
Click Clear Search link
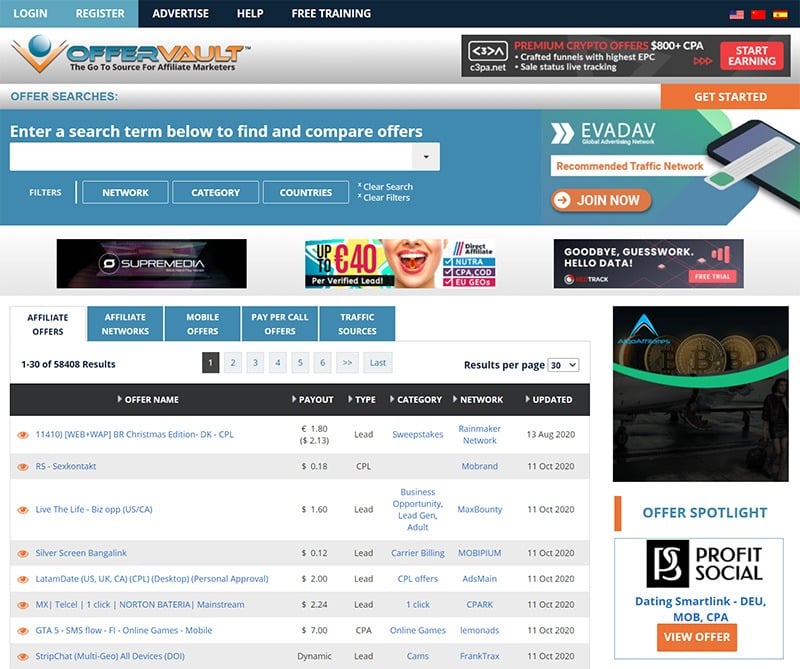click(385, 187)
